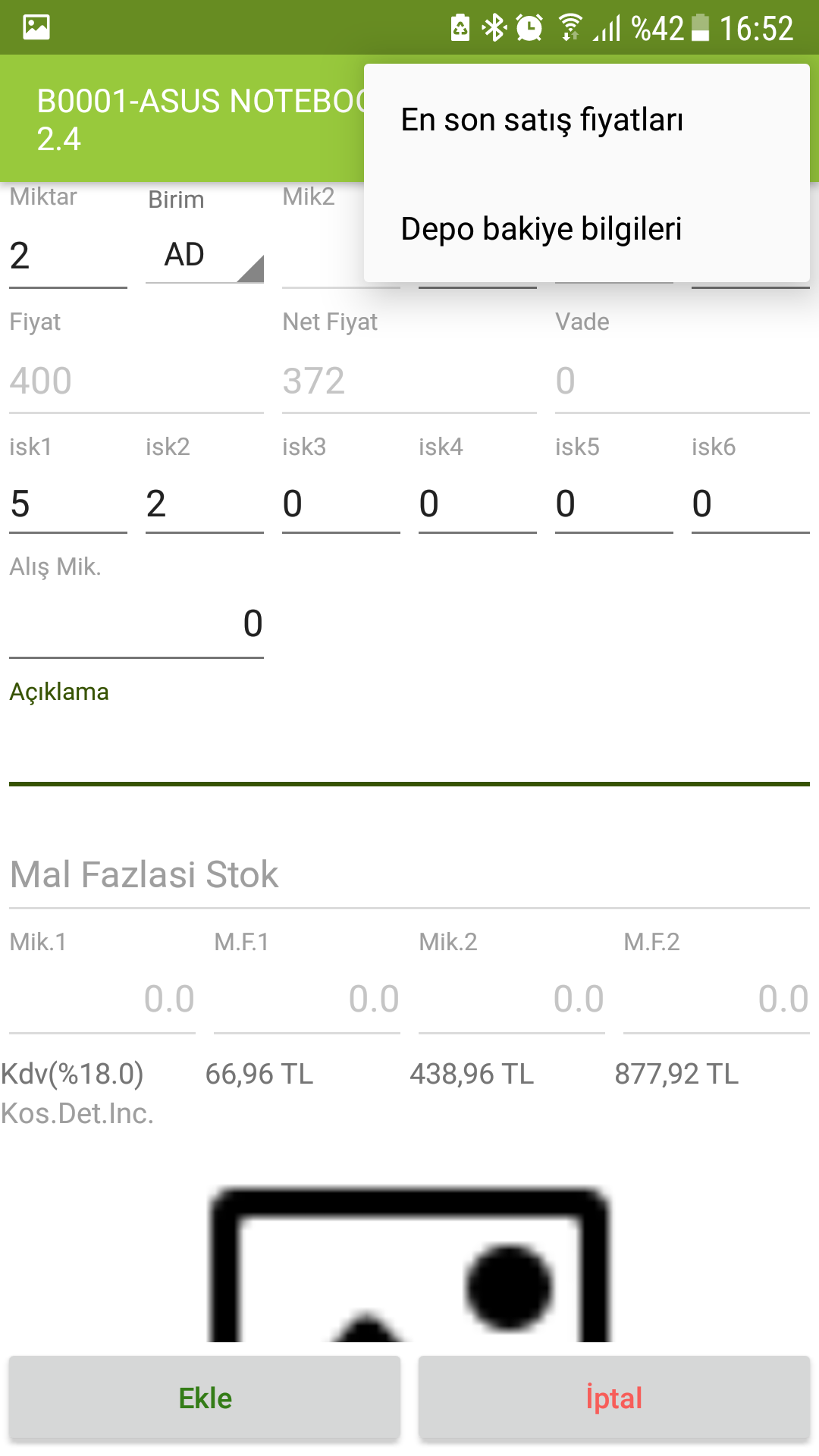819x1456 pixels.
Task: Tap the isk6 discount field
Action: 751,504
